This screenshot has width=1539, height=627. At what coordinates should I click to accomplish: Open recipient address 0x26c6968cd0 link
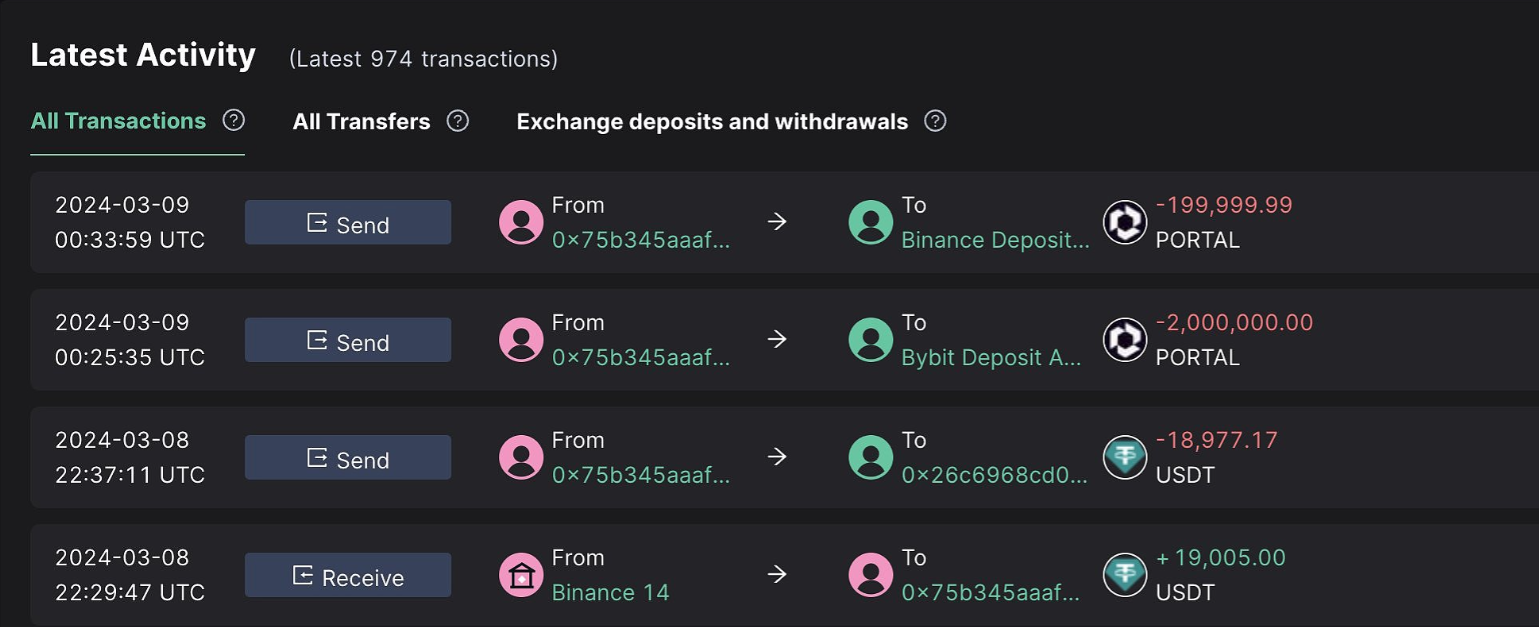point(994,475)
